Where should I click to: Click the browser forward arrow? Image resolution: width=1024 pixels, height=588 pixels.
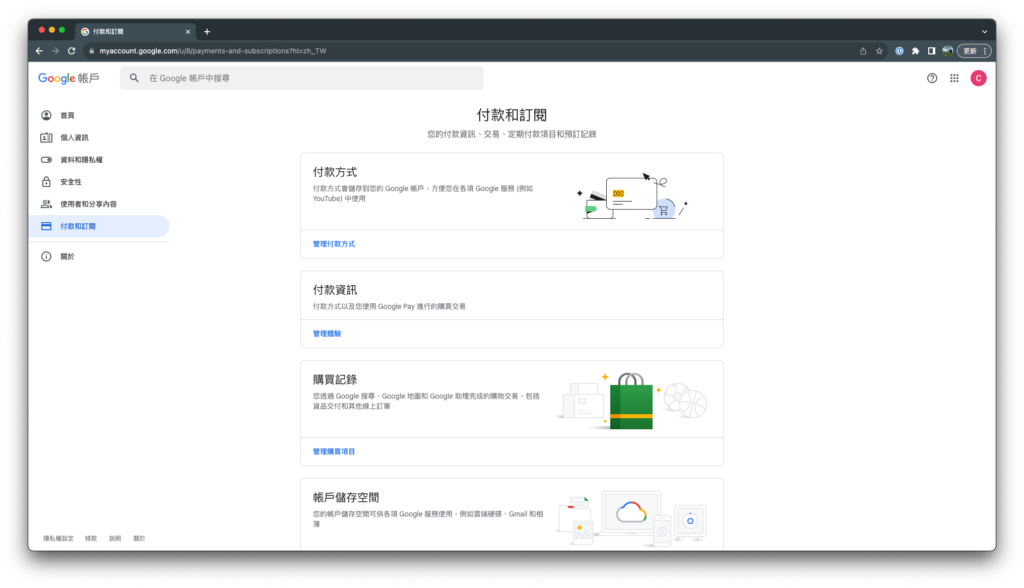[x=56, y=51]
